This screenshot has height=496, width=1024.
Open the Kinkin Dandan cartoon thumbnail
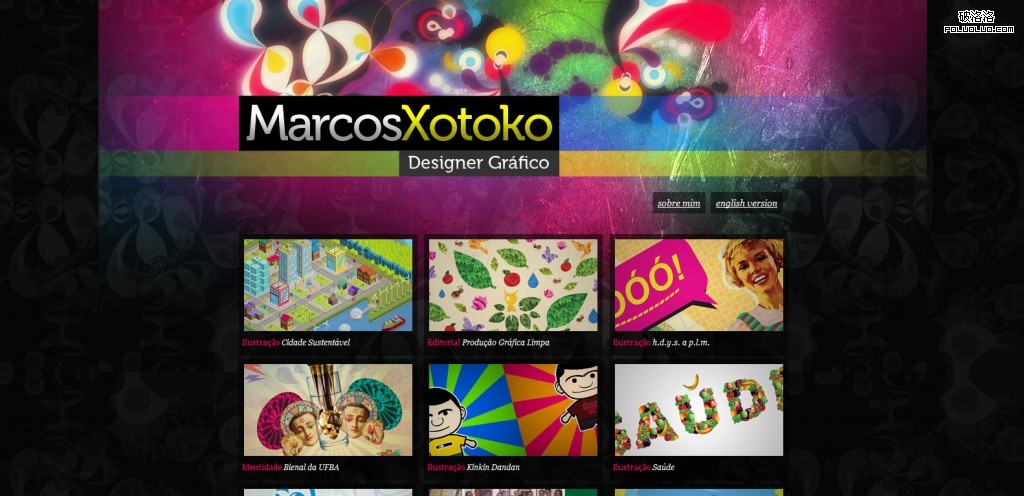[513, 410]
